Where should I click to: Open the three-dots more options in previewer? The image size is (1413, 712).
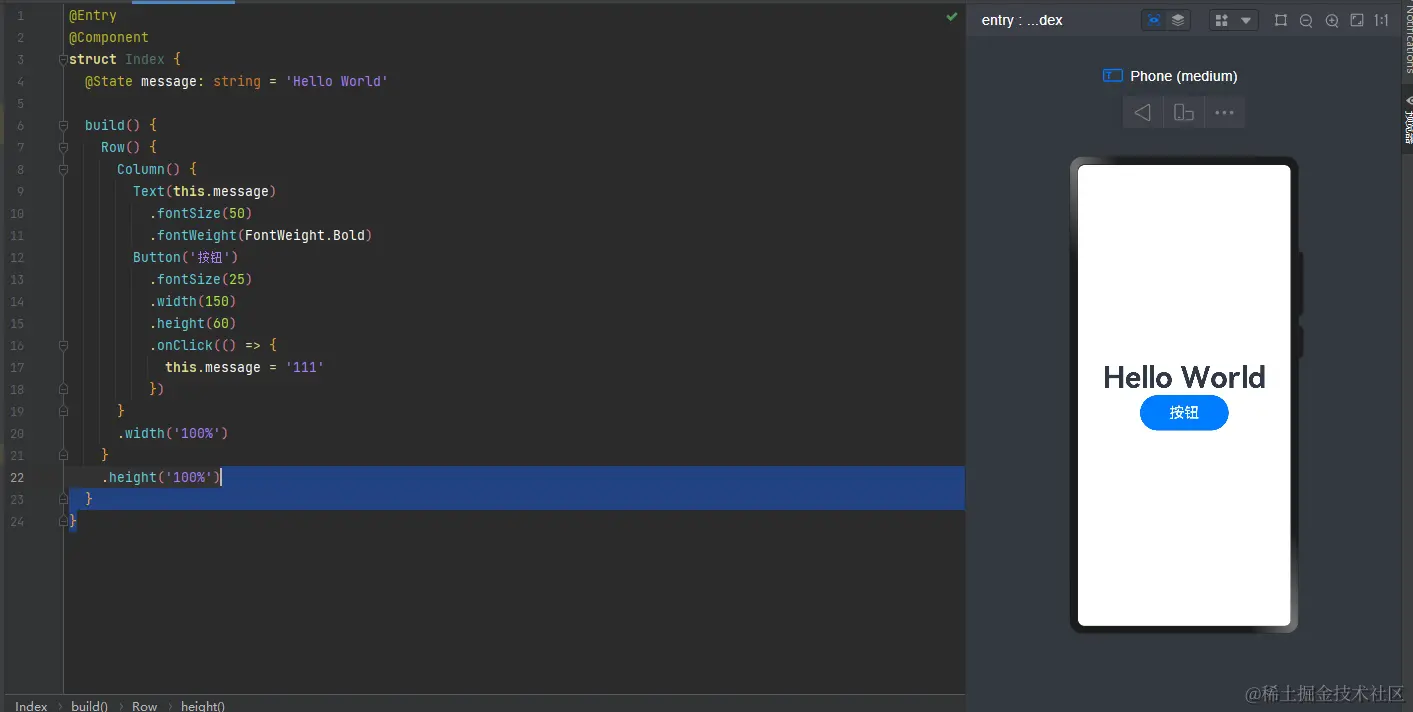pos(1224,113)
